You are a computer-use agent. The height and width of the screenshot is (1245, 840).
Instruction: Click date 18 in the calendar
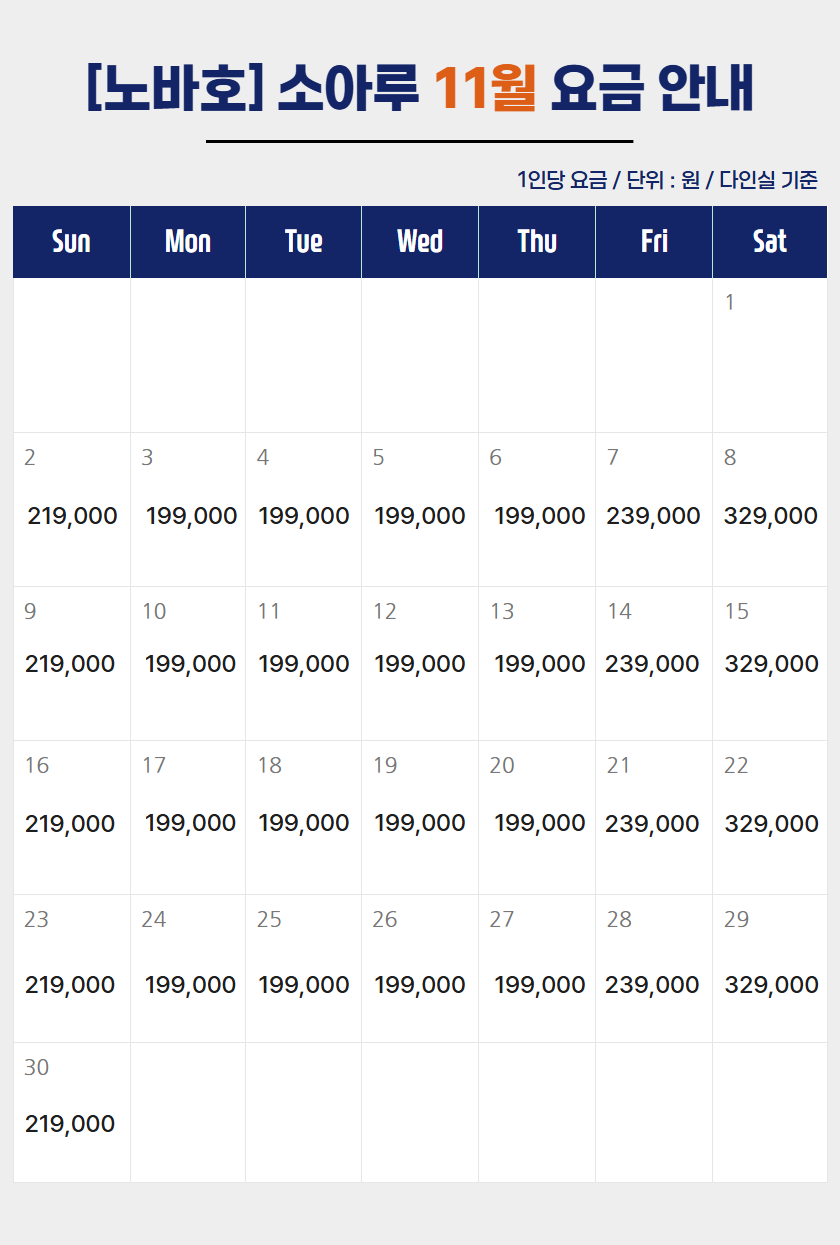(270, 766)
